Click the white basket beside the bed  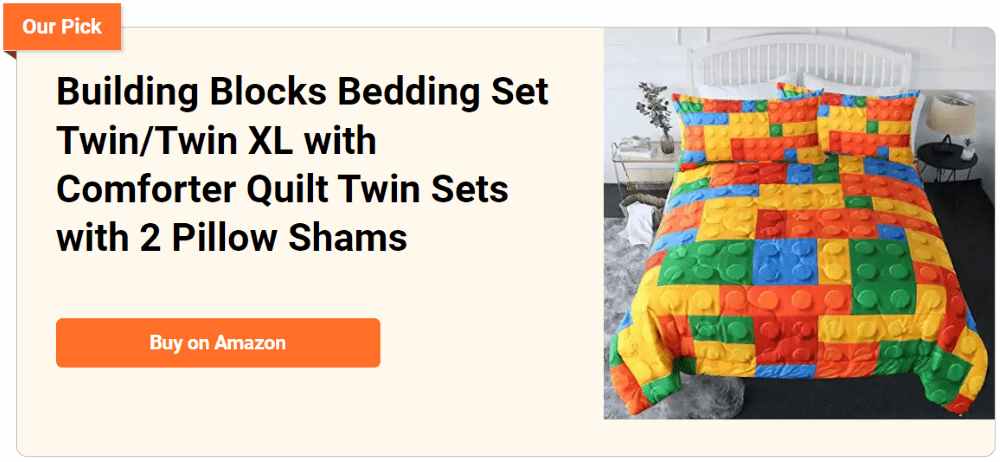(640, 219)
